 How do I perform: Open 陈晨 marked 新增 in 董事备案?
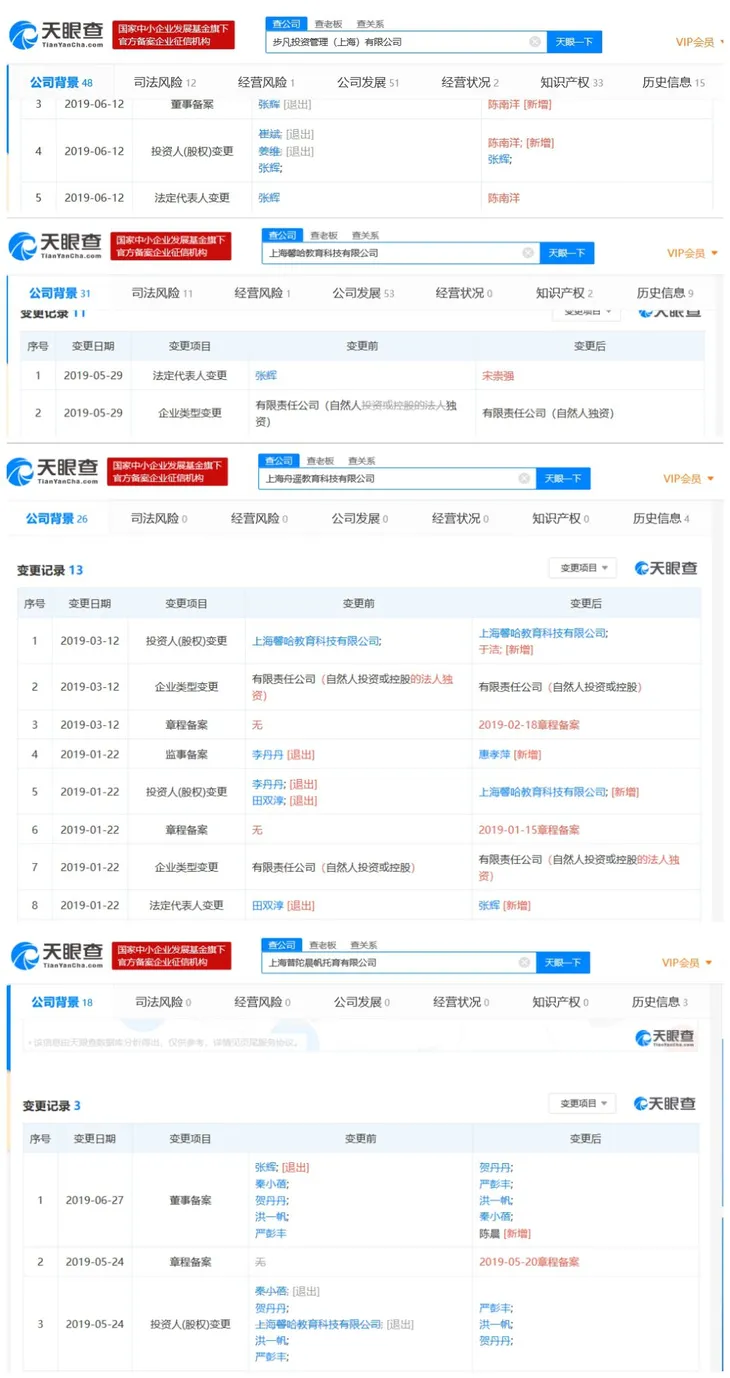490,1234
